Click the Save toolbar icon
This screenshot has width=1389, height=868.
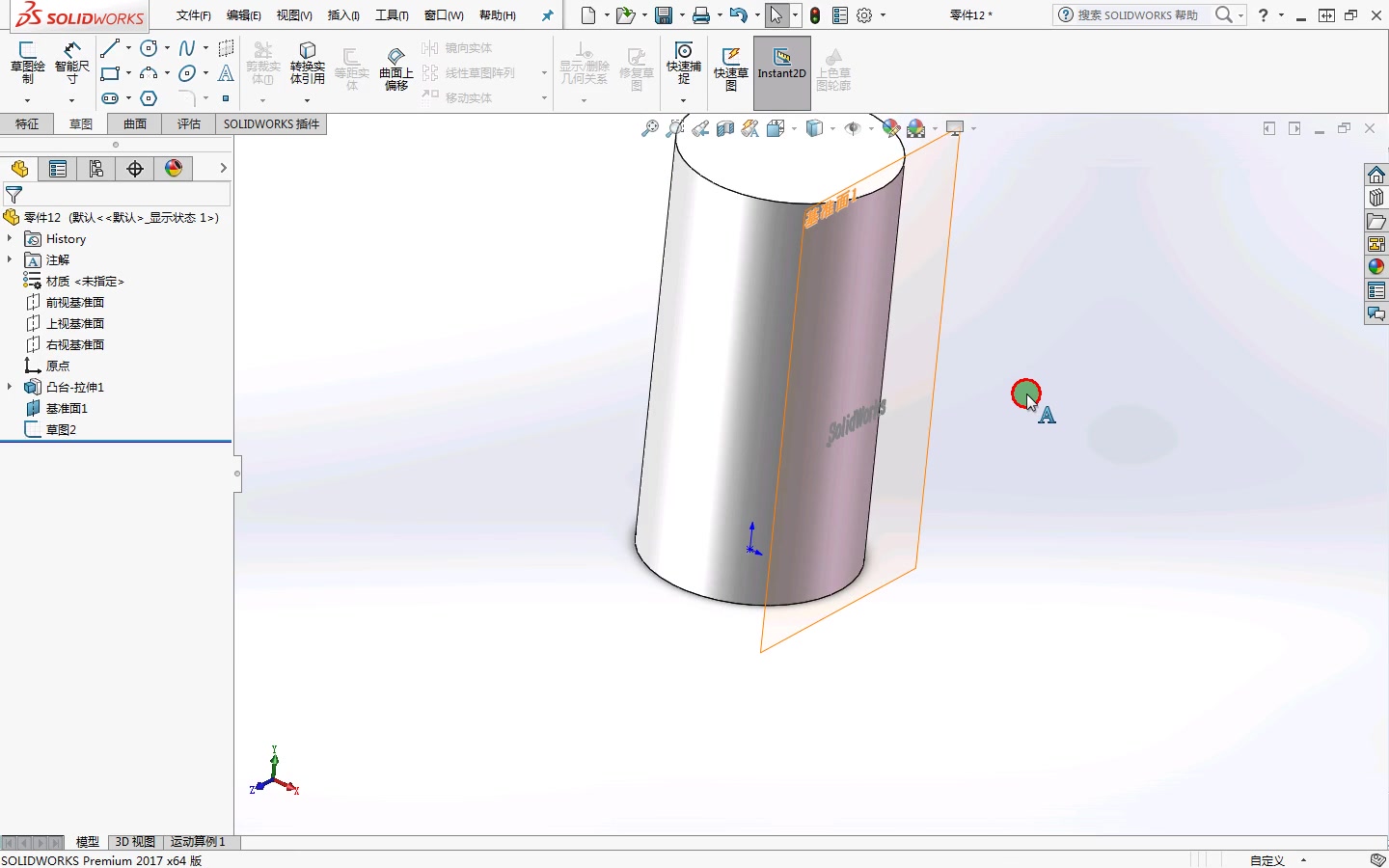click(x=664, y=15)
